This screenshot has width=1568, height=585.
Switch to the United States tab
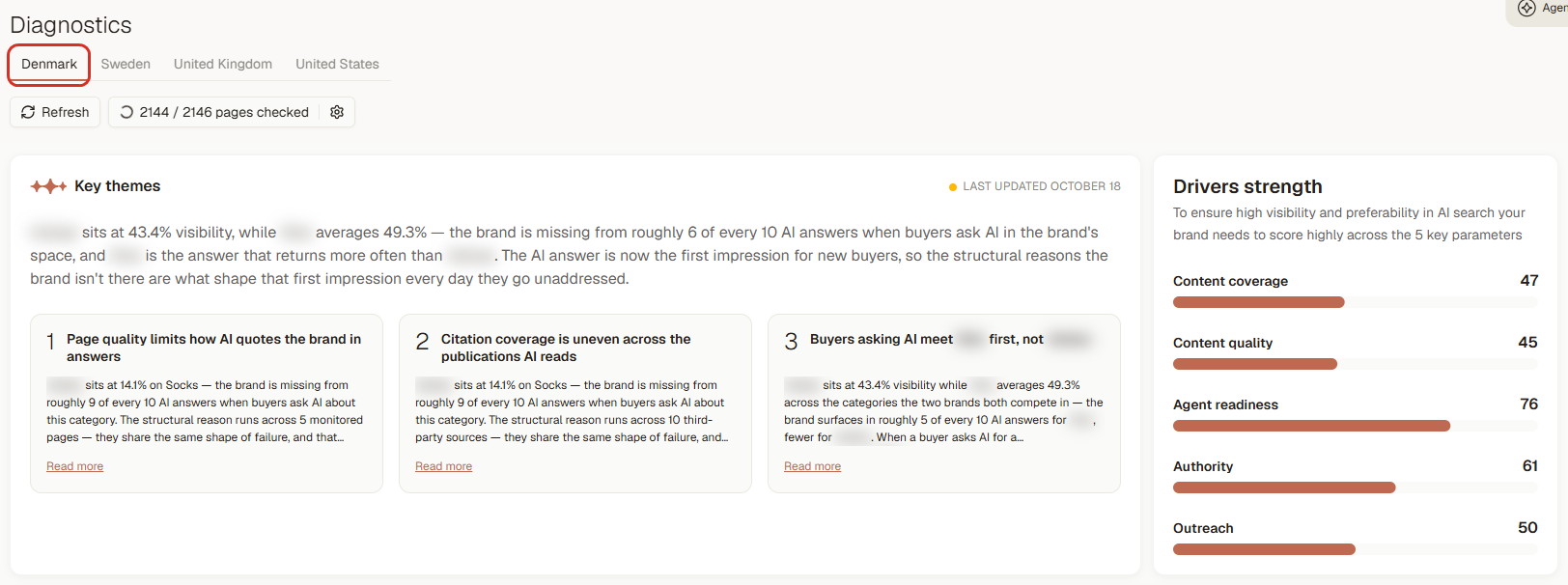337,64
